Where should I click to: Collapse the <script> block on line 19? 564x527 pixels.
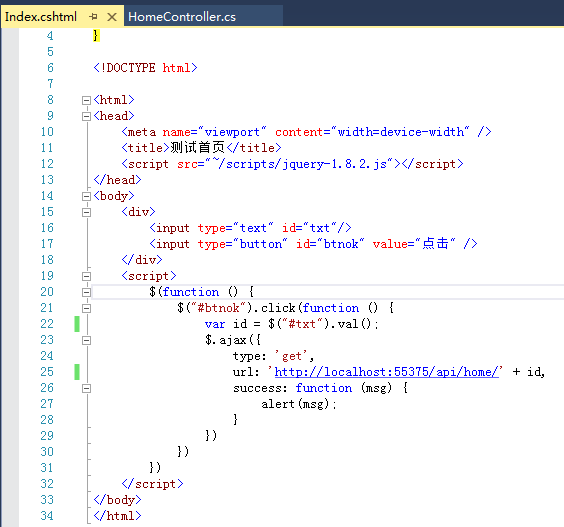86,276
